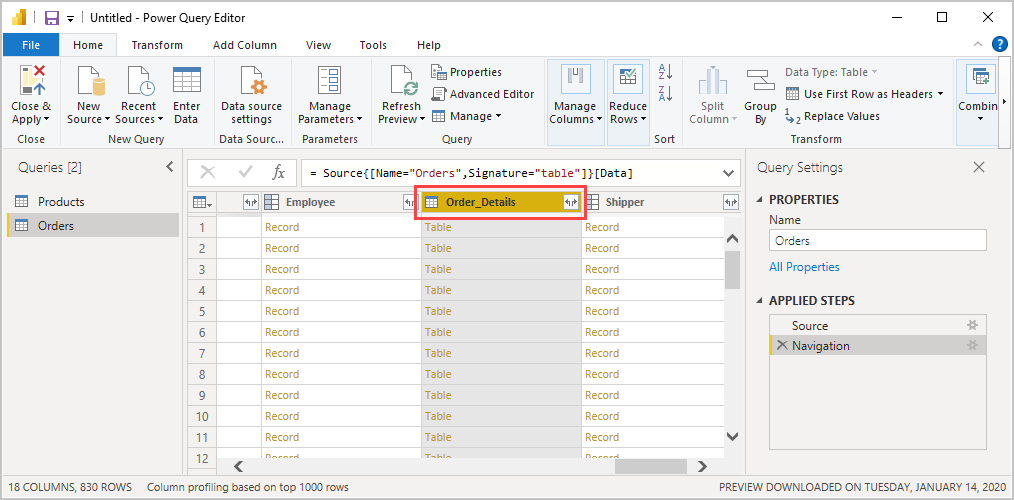Viewport: 1014px width, 500px height.
Task: Select the Orders query
Action: [93, 226]
